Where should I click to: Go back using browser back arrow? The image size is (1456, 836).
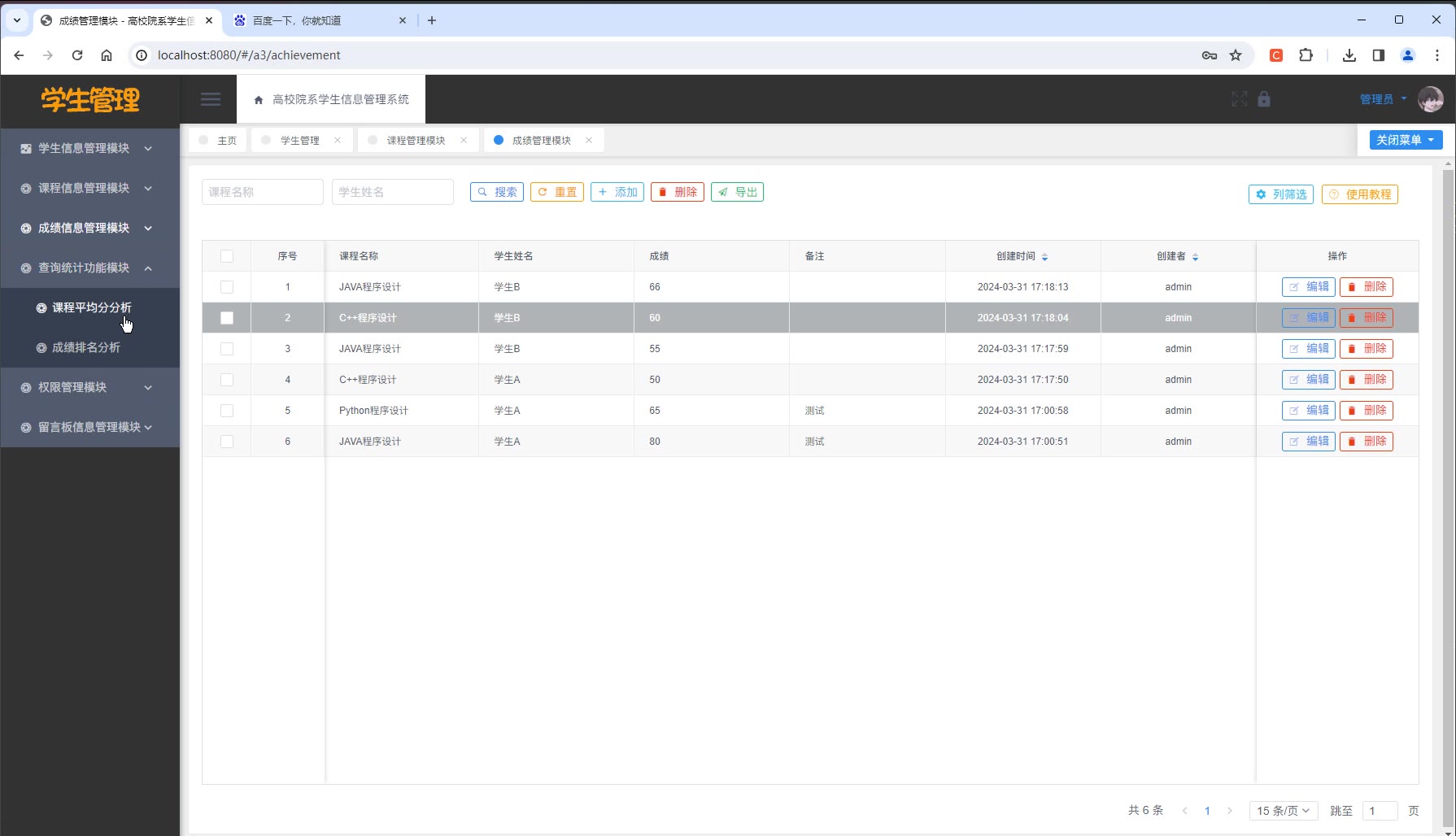20,55
